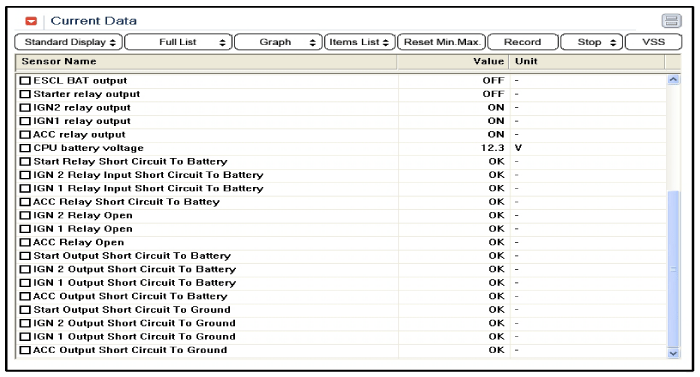Image resolution: width=700 pixels, height=377 pixels.
Task: Select the OFF value for ESCL BAT output
Action: [493, 81]
